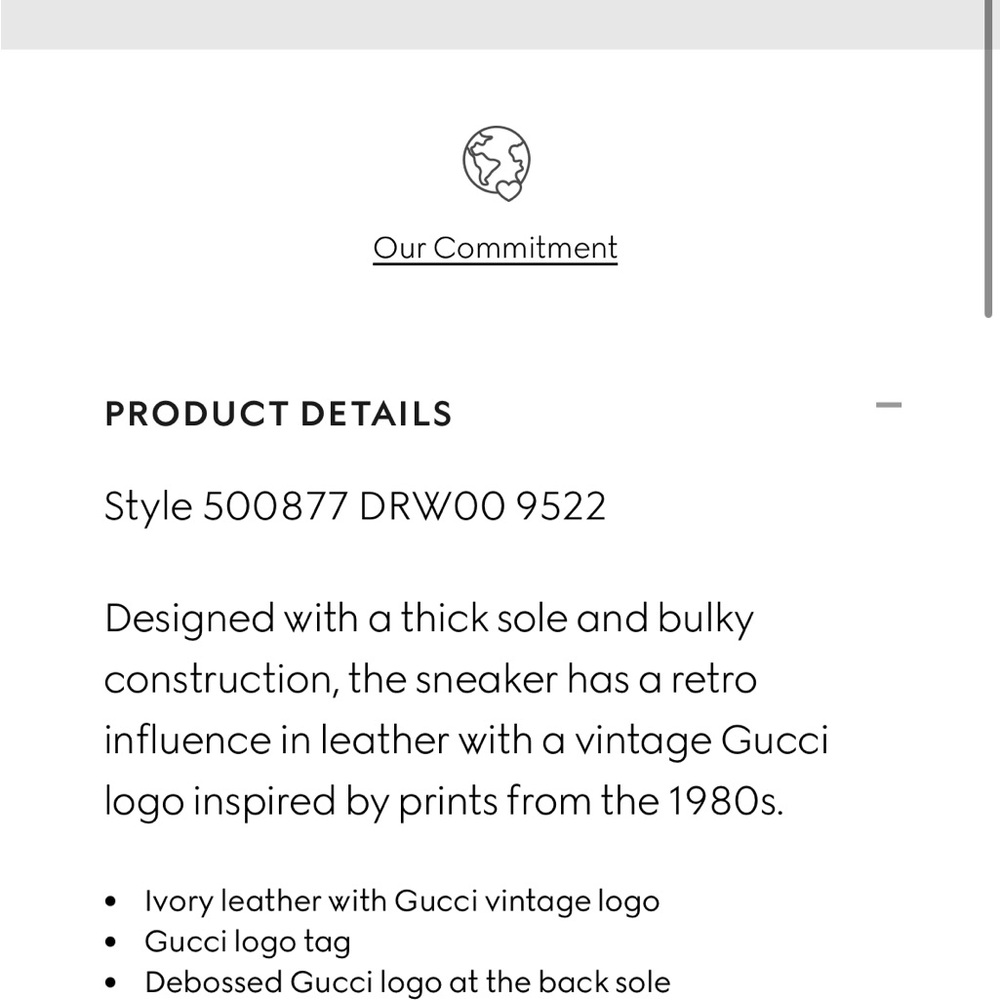This screenshot has height=1000, width=1000.
Task: Click the Debossed Gucci logo bullet entry
Action: pyautogui.click(x=405, y=981)
